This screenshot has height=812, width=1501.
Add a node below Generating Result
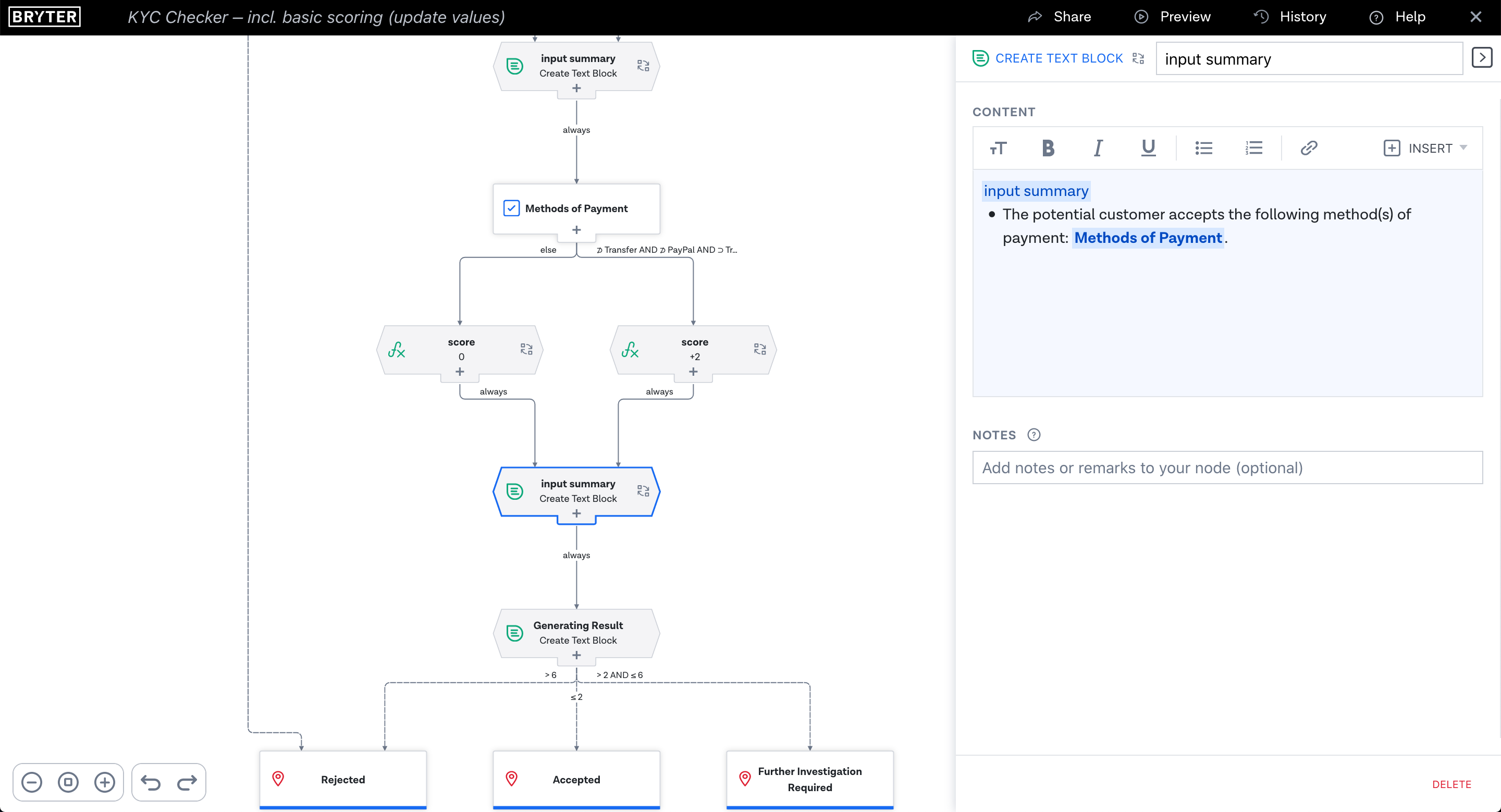click(x=576, y=655)
